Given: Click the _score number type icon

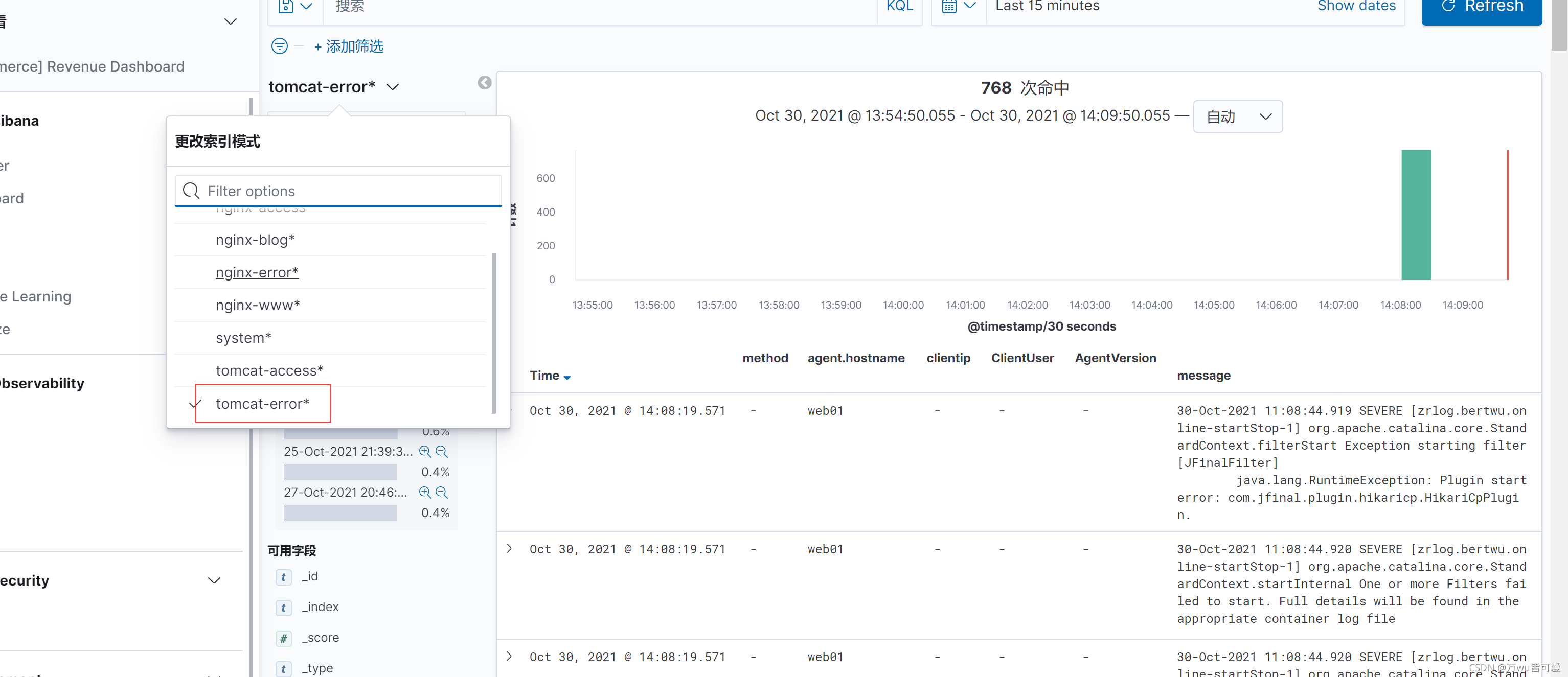Looking at the screenshot, I should pyautogui.click(x=283, y=638).
